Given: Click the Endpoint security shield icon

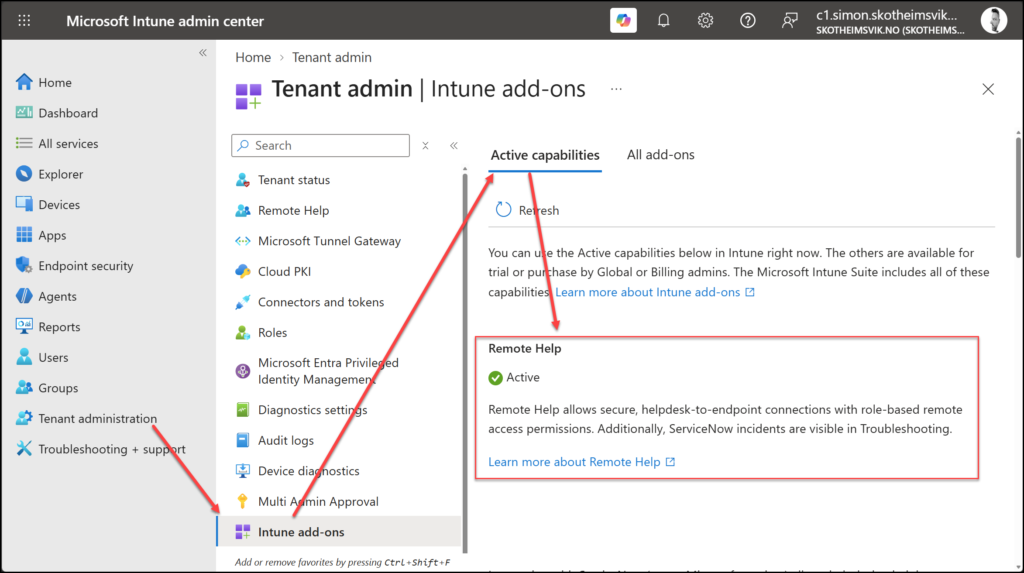Looking at the screenshot, I should point(24,265).
